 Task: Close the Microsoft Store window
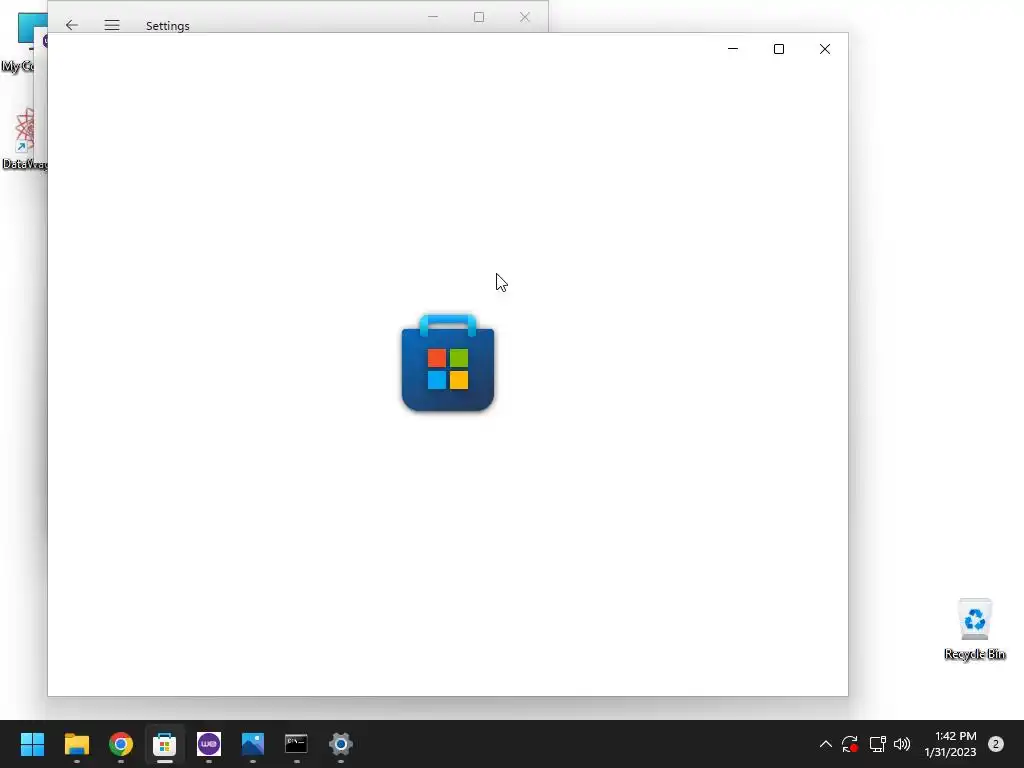pyautogui.click(x=825, y=49)
